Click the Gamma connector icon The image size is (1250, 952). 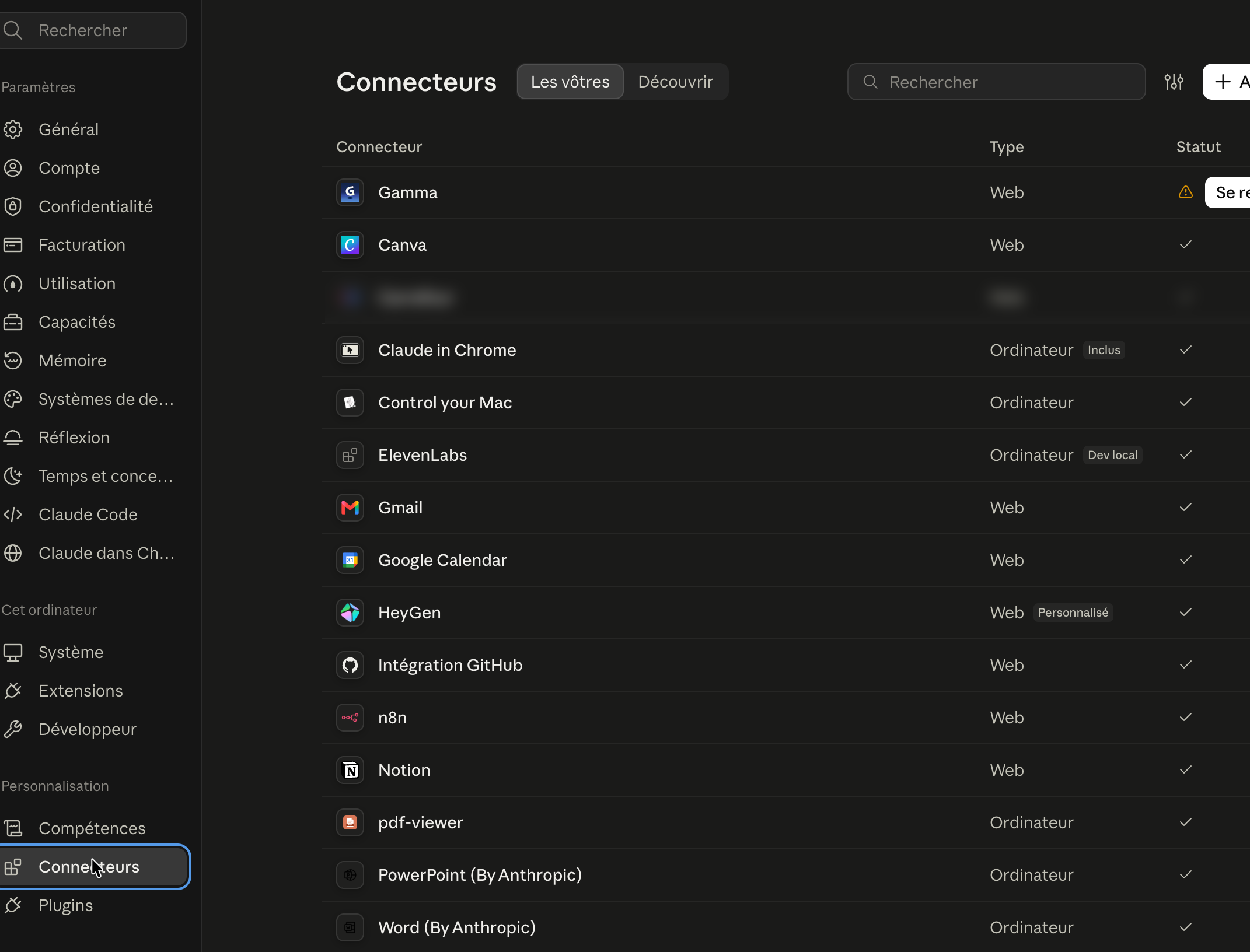350,192
